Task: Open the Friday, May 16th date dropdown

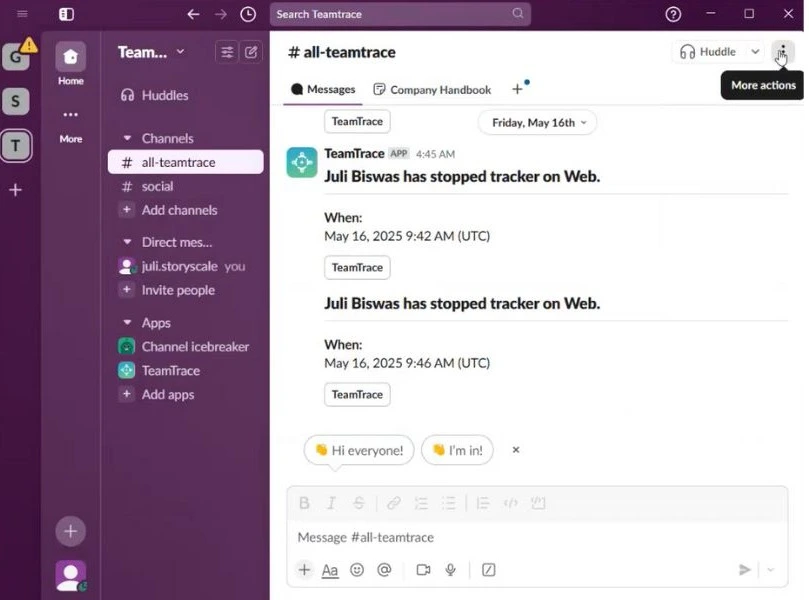Action: point(538,123)
